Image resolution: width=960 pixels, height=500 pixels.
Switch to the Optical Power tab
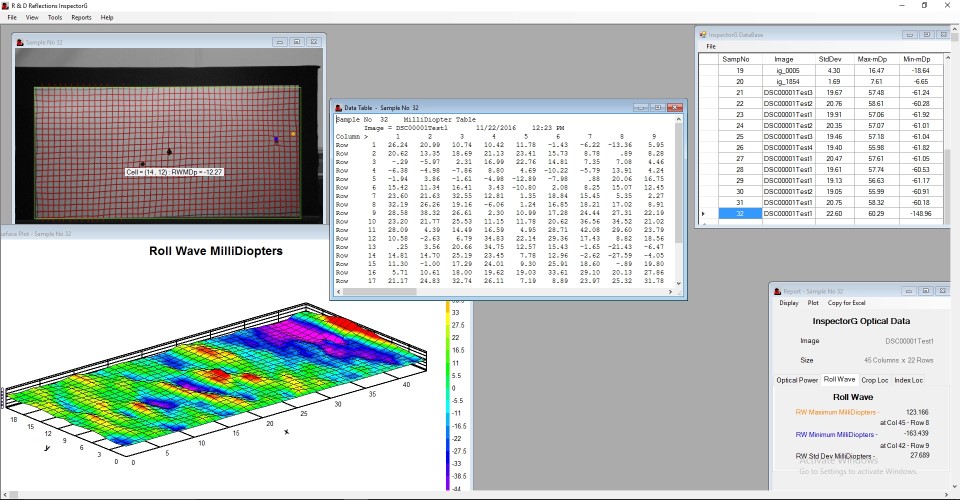pos(797,380)
